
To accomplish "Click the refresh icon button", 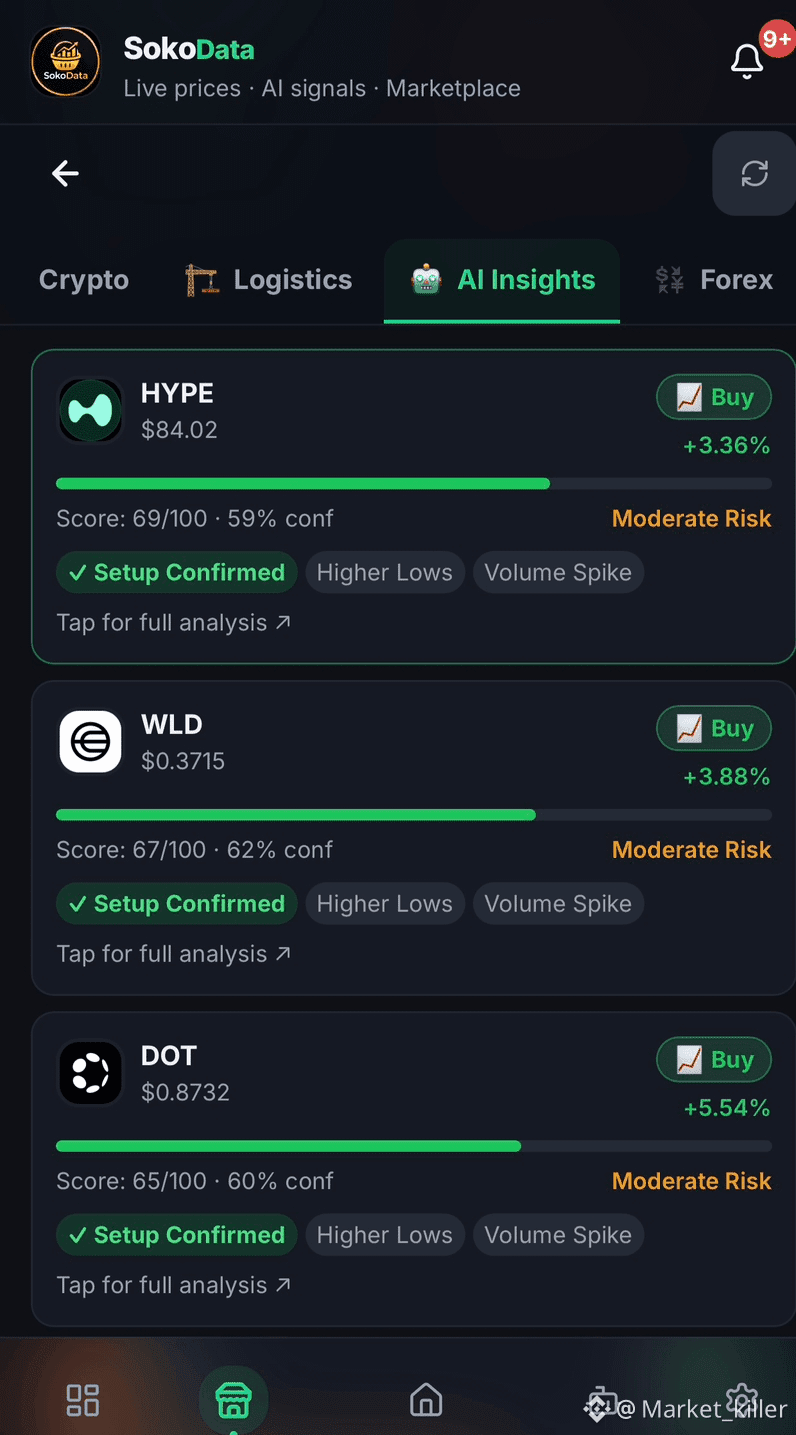I will click(754, 174).
